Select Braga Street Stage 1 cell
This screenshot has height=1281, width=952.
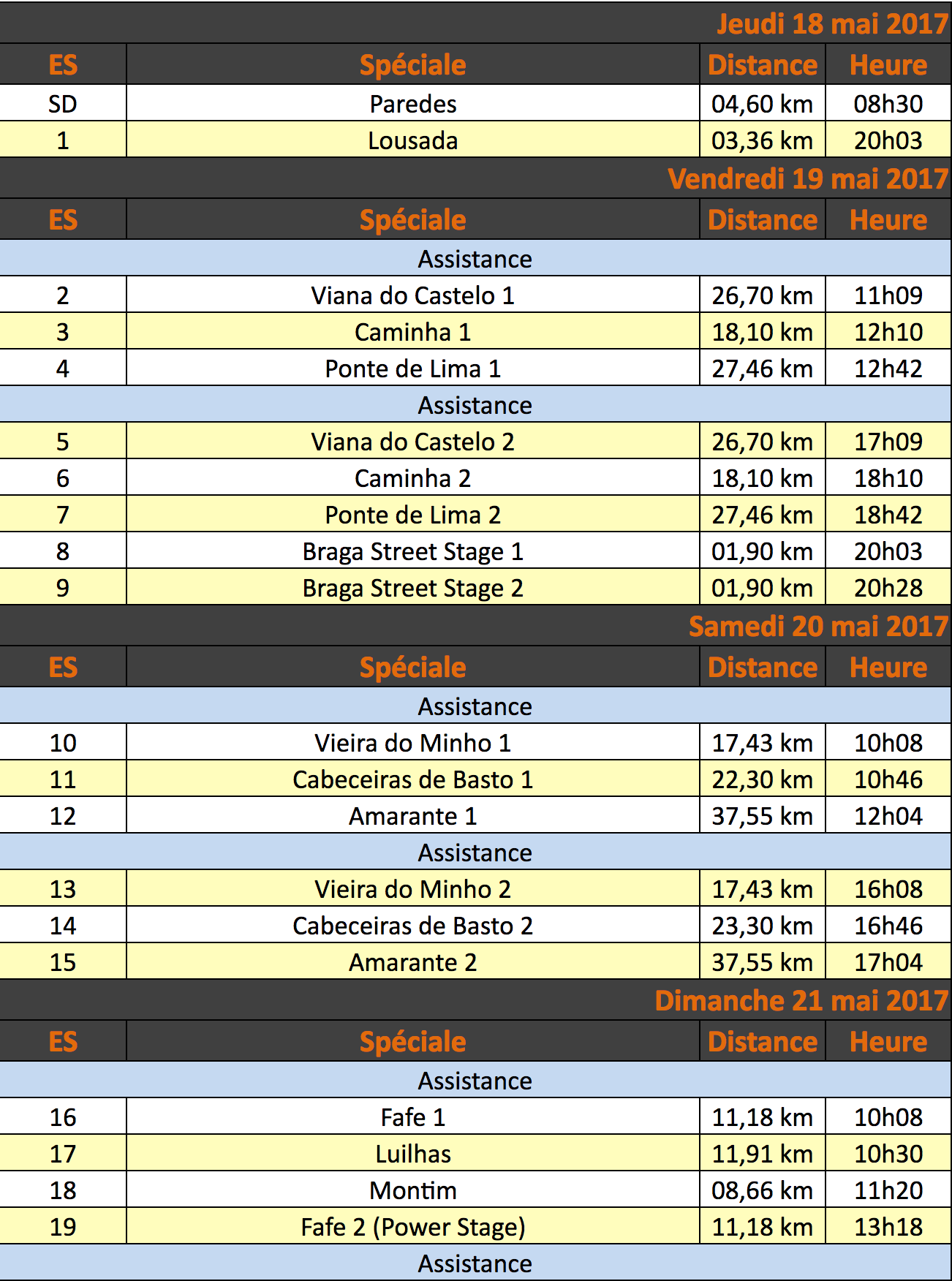pyautogui.click(x=413, y=551)
